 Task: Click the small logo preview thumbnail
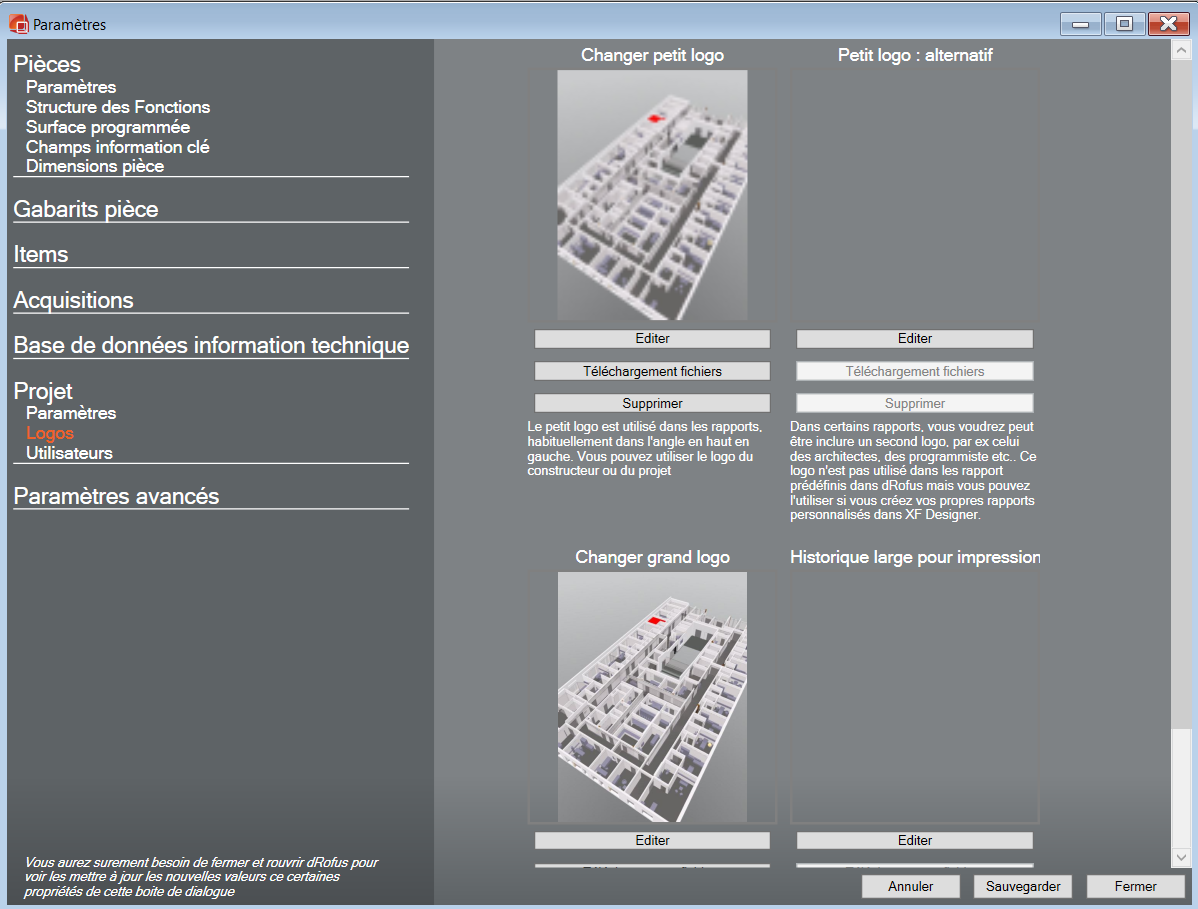pos(652,195)
